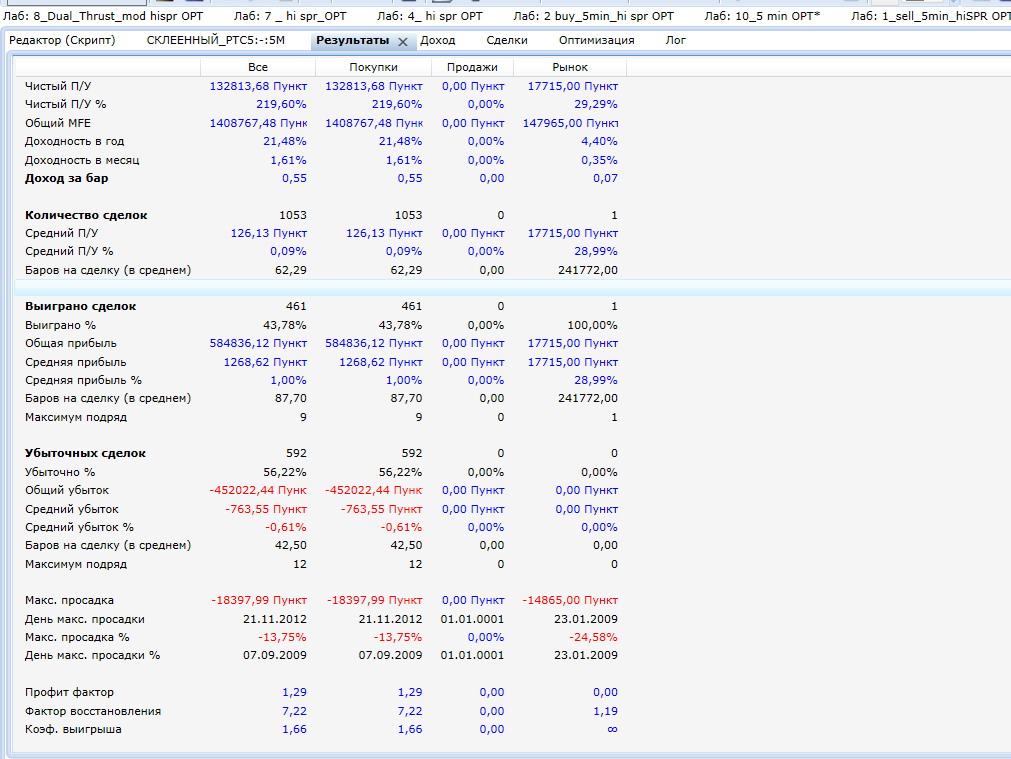This screenshot has width=1011, height=759.
Task: Click the Количество сделок row label
Action: point(85,215)
